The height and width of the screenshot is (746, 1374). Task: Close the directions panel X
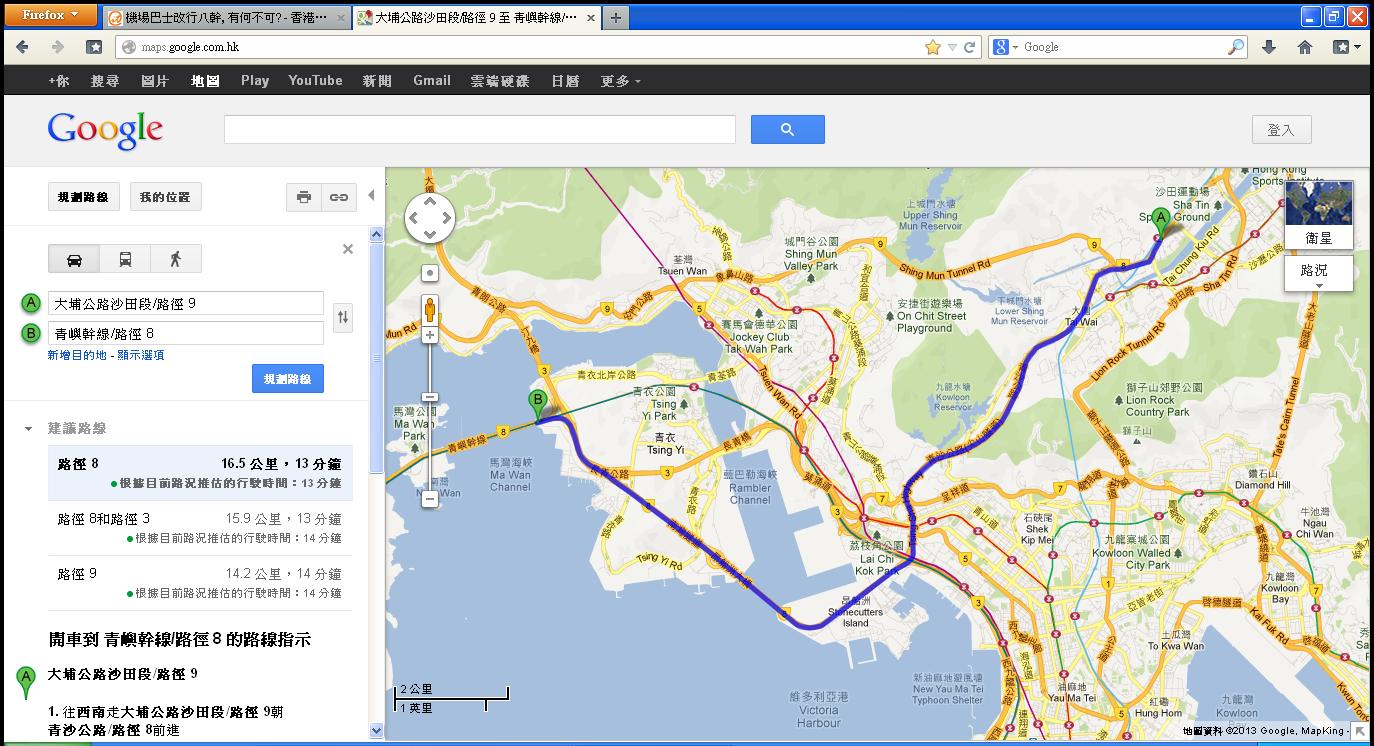(x=348, y=249)
